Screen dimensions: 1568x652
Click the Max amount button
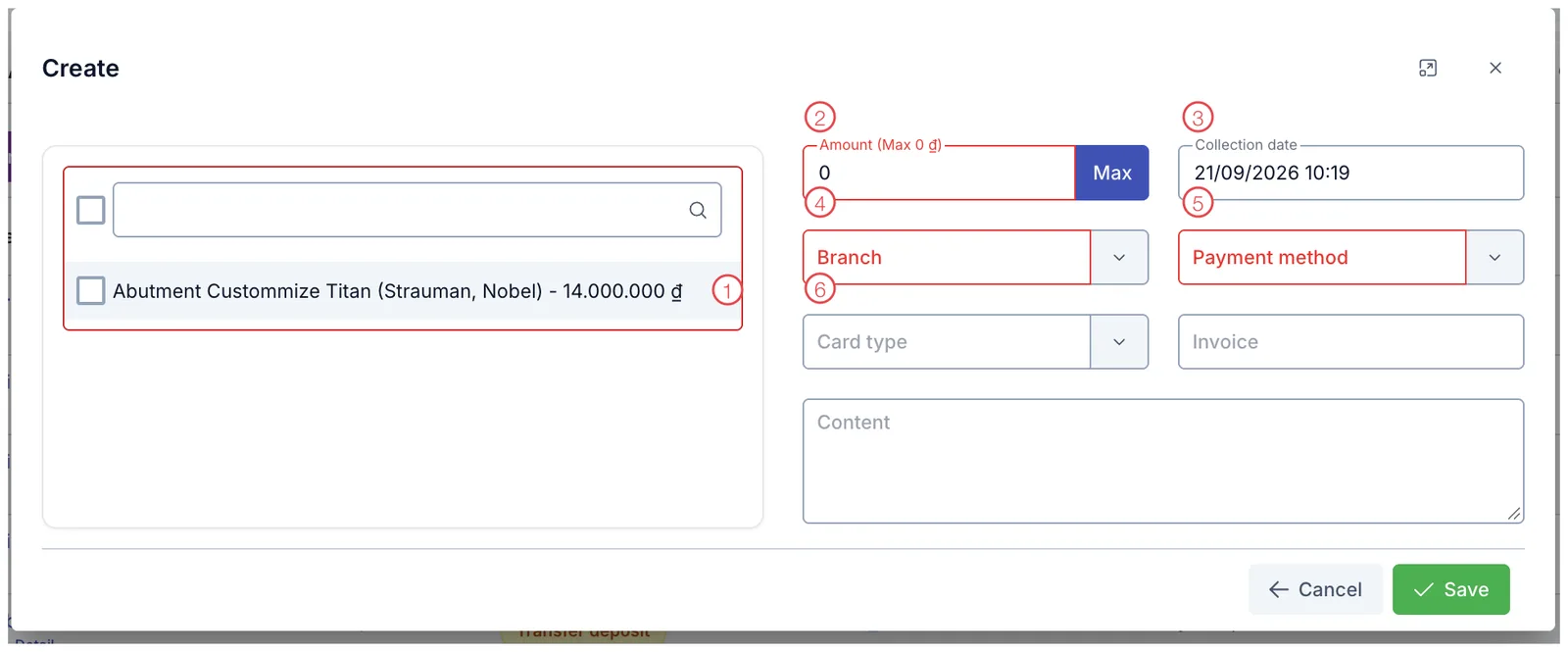tap(1112, 173)
